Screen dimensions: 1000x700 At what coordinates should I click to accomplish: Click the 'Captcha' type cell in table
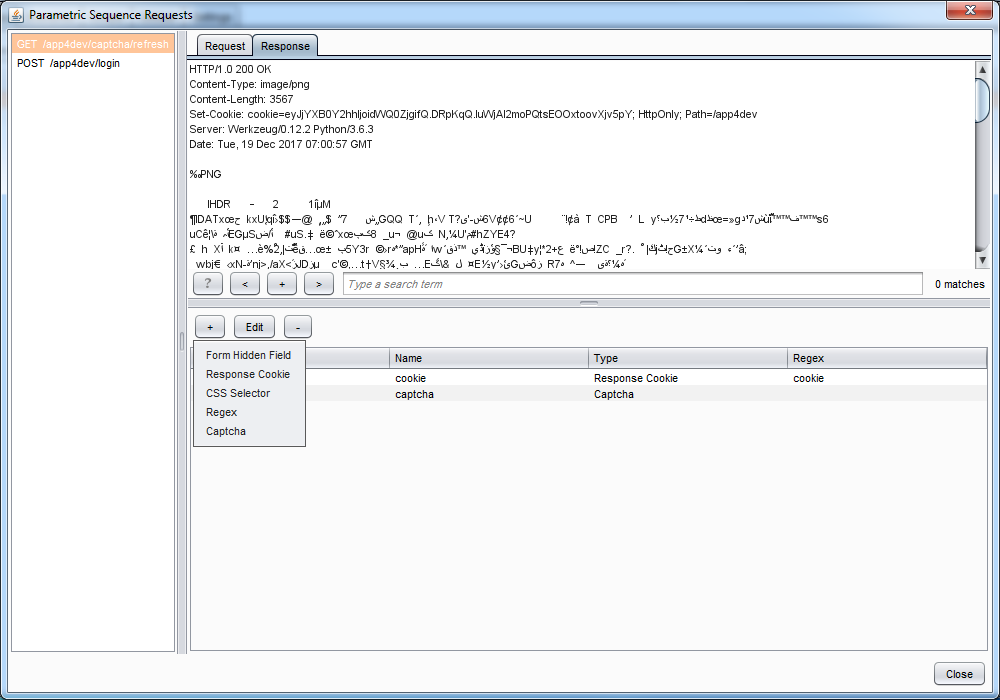pyautogui.click(x=688, y=394)
